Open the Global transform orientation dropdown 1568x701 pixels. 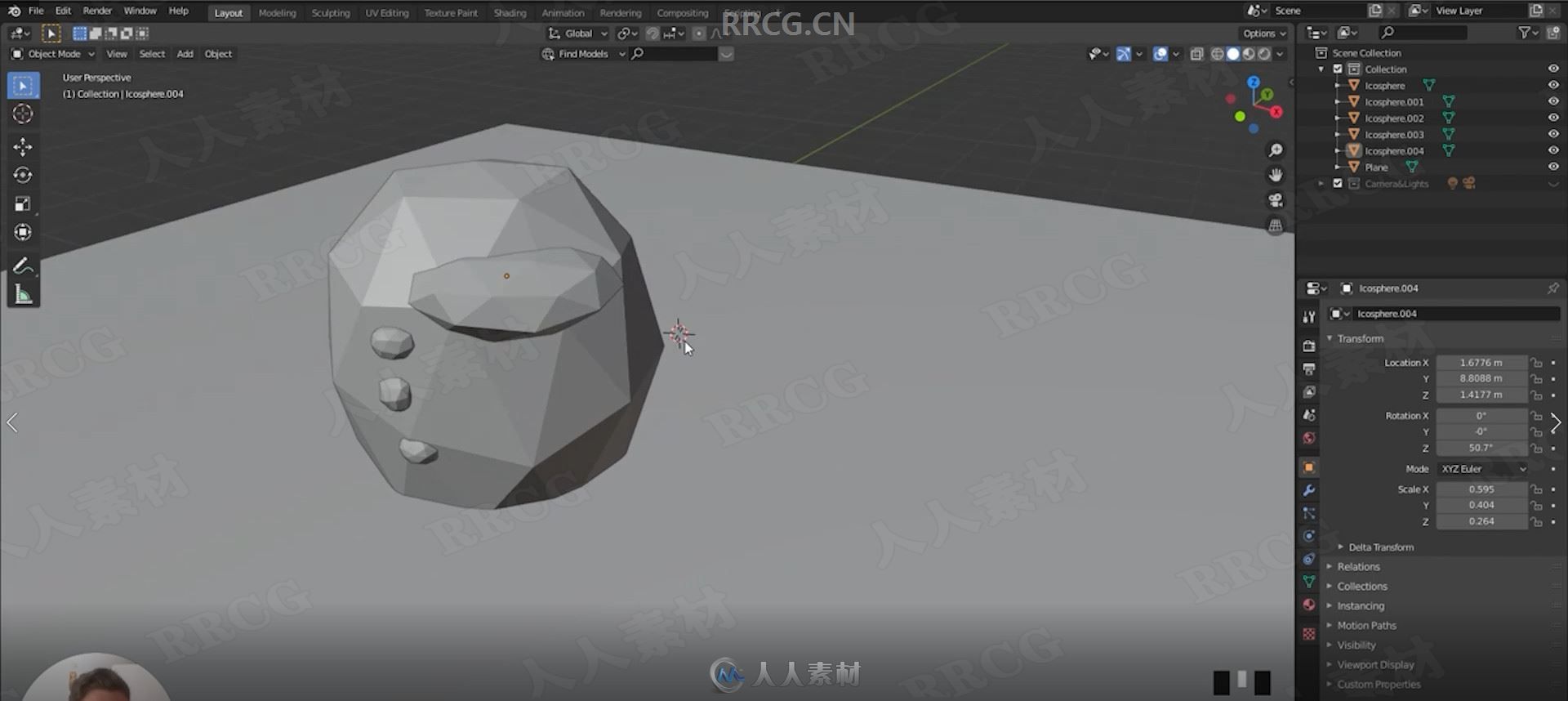[x=578, y=33]
